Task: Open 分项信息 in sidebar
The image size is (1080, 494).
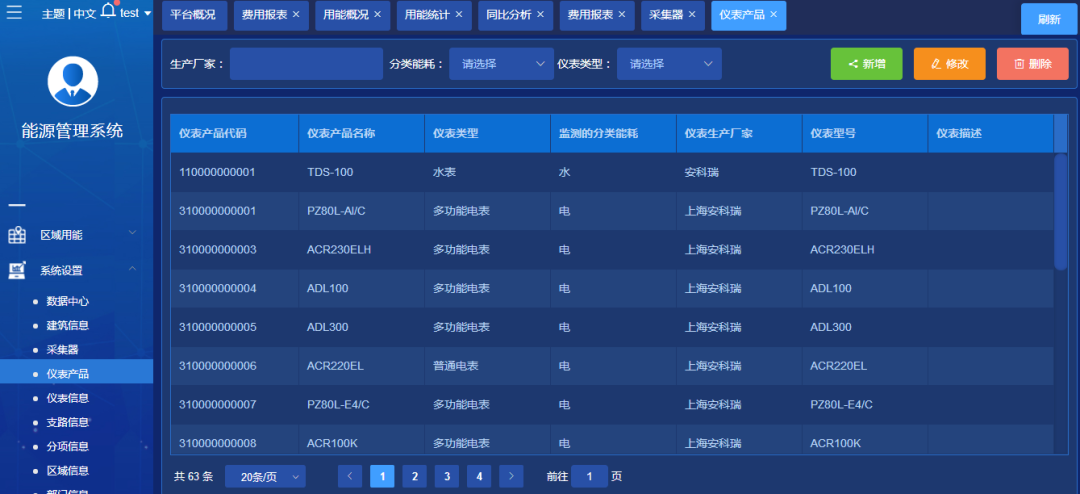Action: coord(68,446)
